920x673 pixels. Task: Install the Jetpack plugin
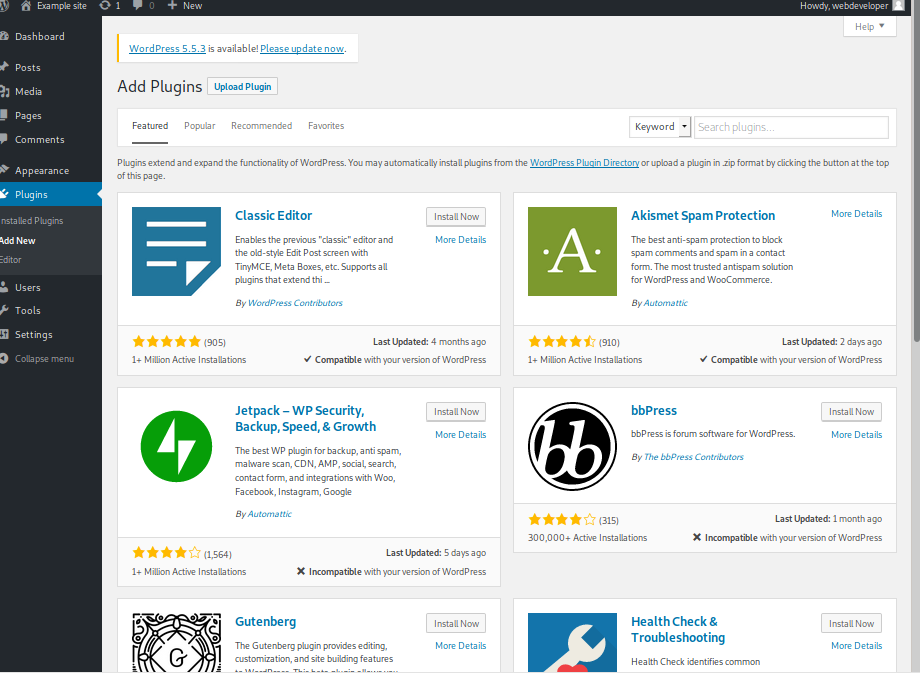tap(456, 412)
